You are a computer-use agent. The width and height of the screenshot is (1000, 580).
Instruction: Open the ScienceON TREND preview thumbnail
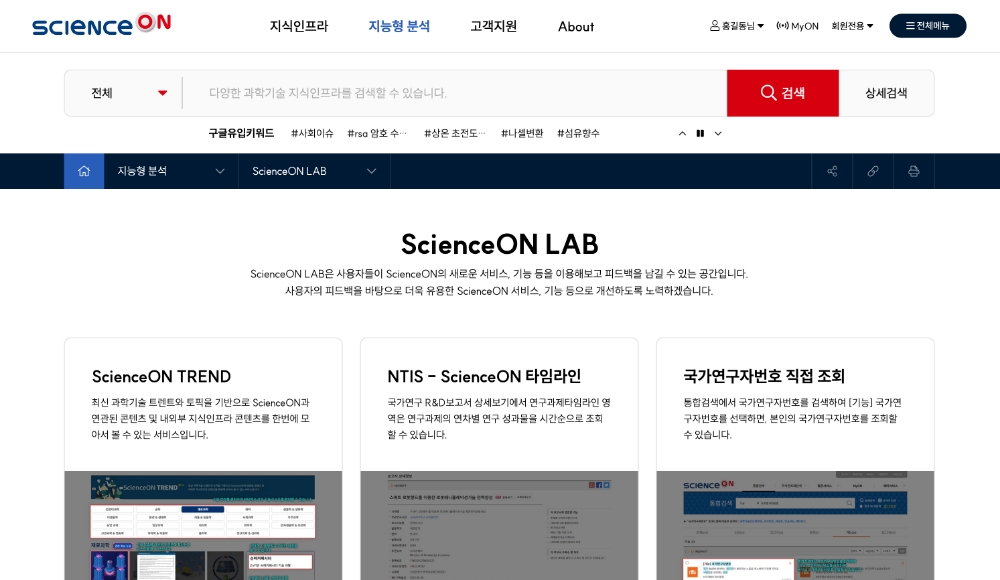tap(203, 526)
